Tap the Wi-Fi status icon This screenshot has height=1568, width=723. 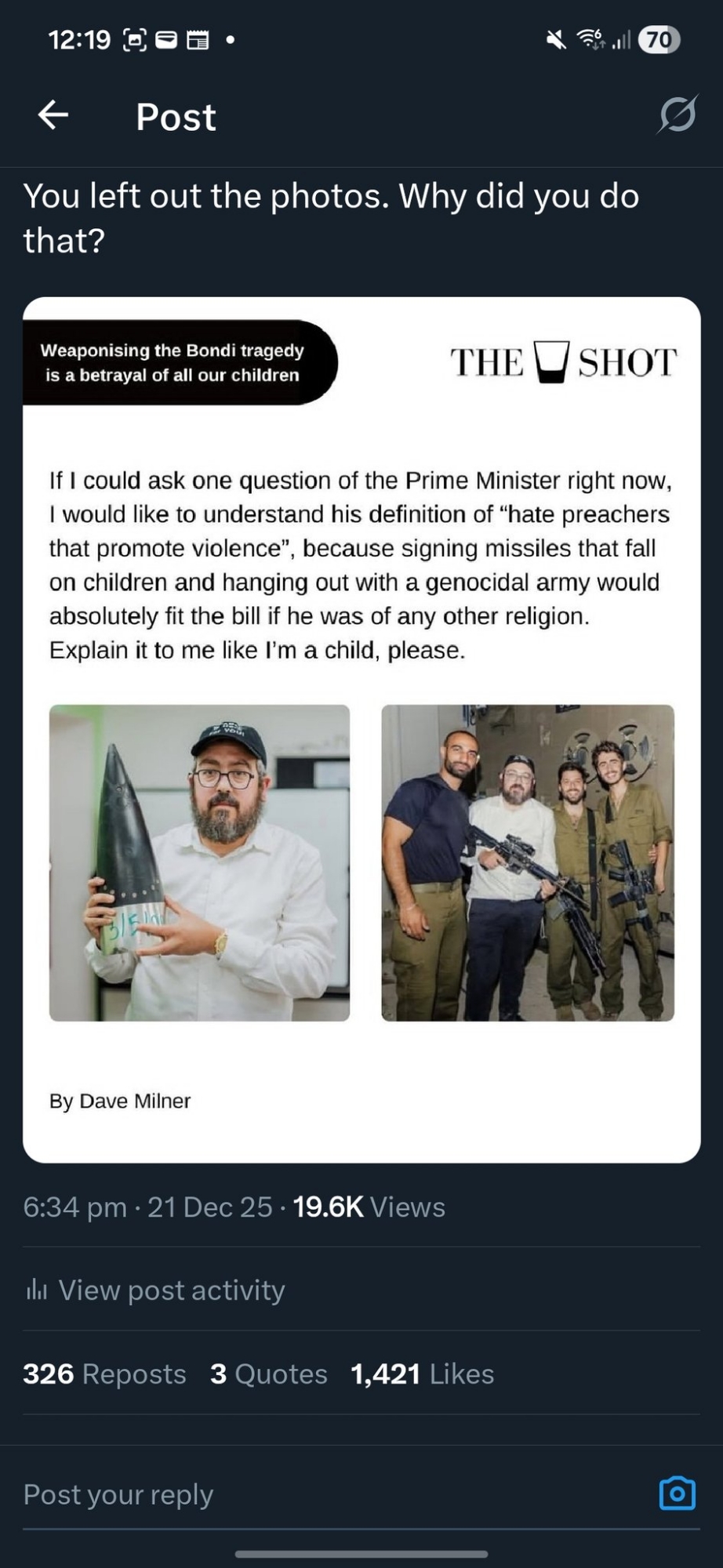pos(590,39)
